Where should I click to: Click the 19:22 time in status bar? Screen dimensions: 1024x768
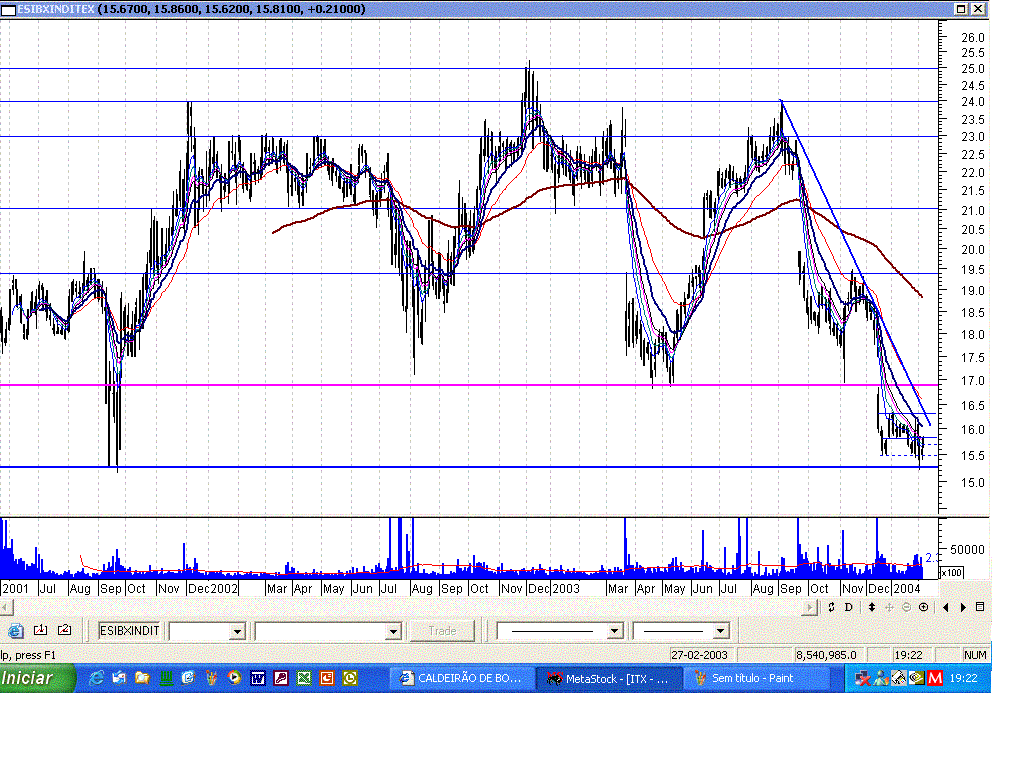coord(908,655)
